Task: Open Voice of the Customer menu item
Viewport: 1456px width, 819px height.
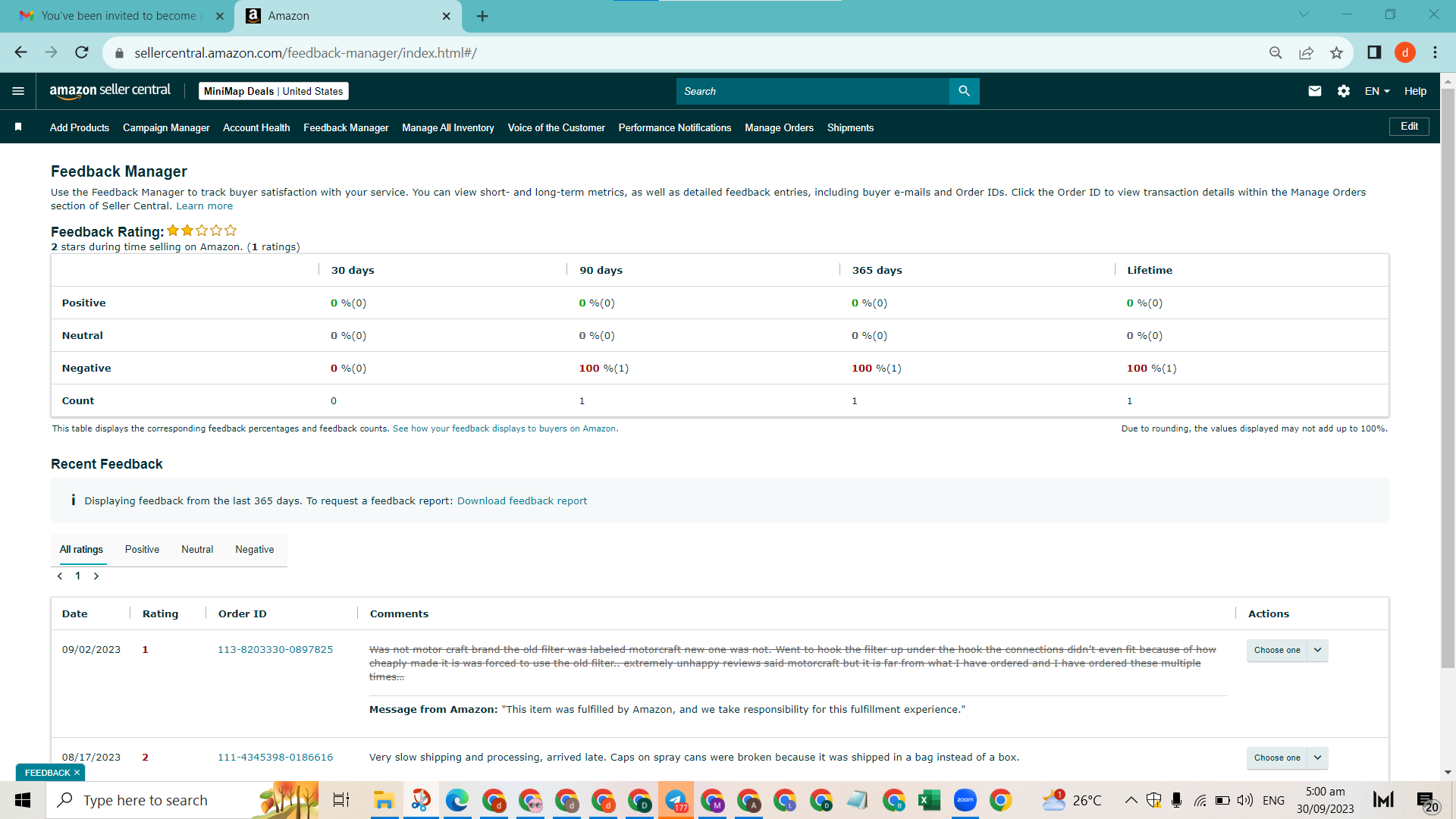Action: (x=557, y=127)
